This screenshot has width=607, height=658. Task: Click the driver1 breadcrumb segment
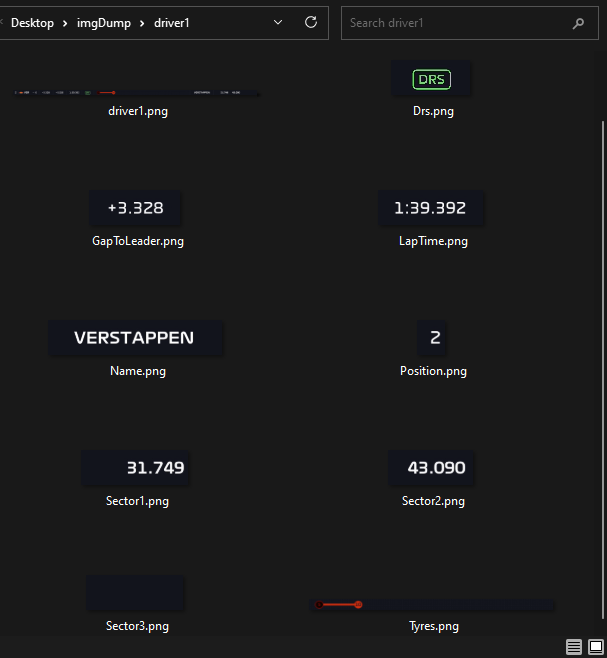171,22
